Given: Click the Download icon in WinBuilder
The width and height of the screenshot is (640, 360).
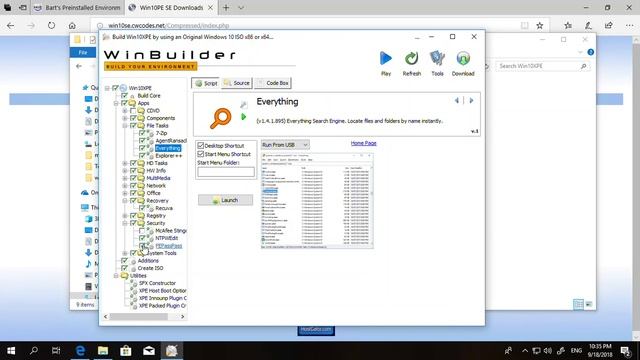Looking at the screenshot, I should click(x=463, y=59).
